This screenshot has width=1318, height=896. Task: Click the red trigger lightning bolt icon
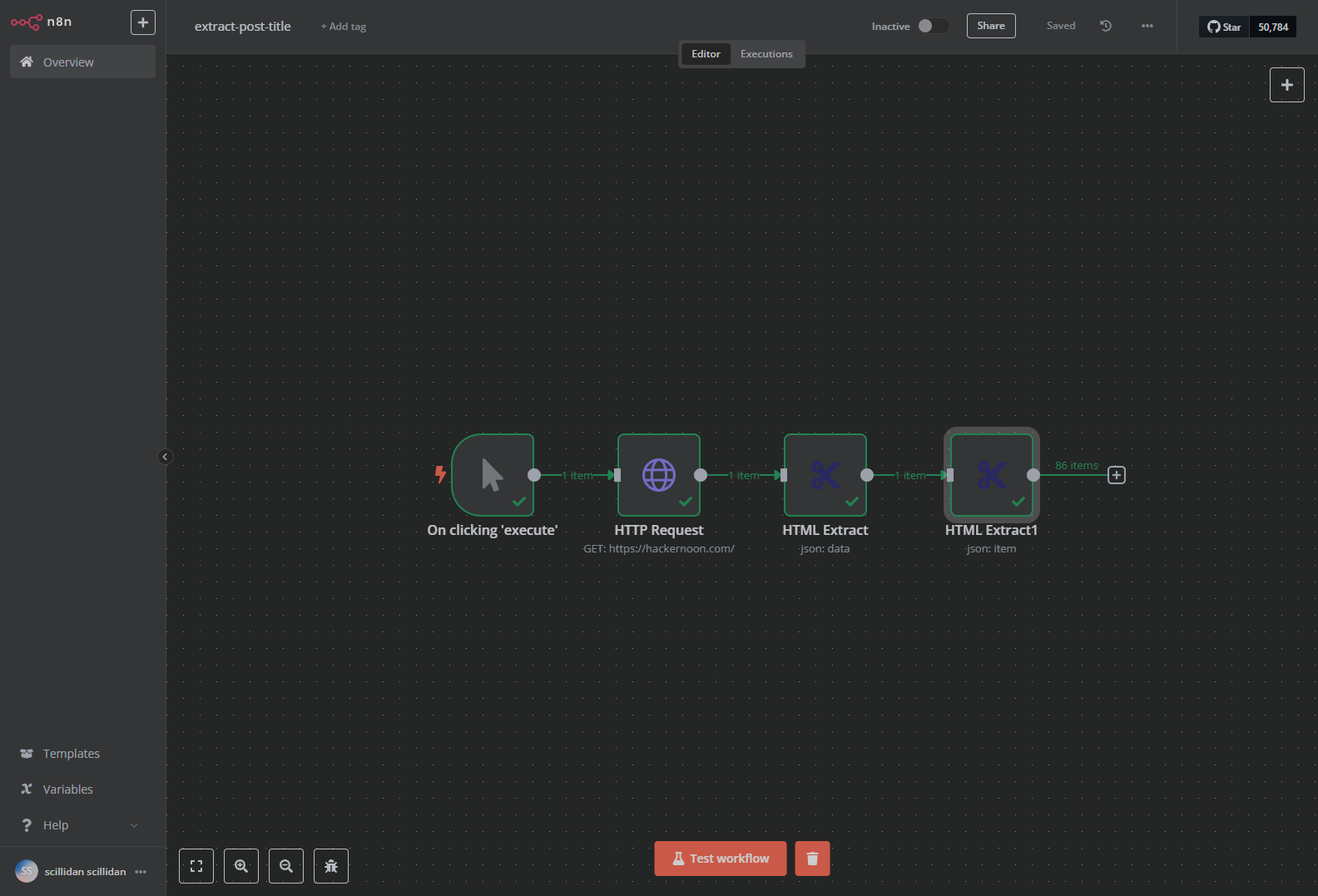[440, 474]
